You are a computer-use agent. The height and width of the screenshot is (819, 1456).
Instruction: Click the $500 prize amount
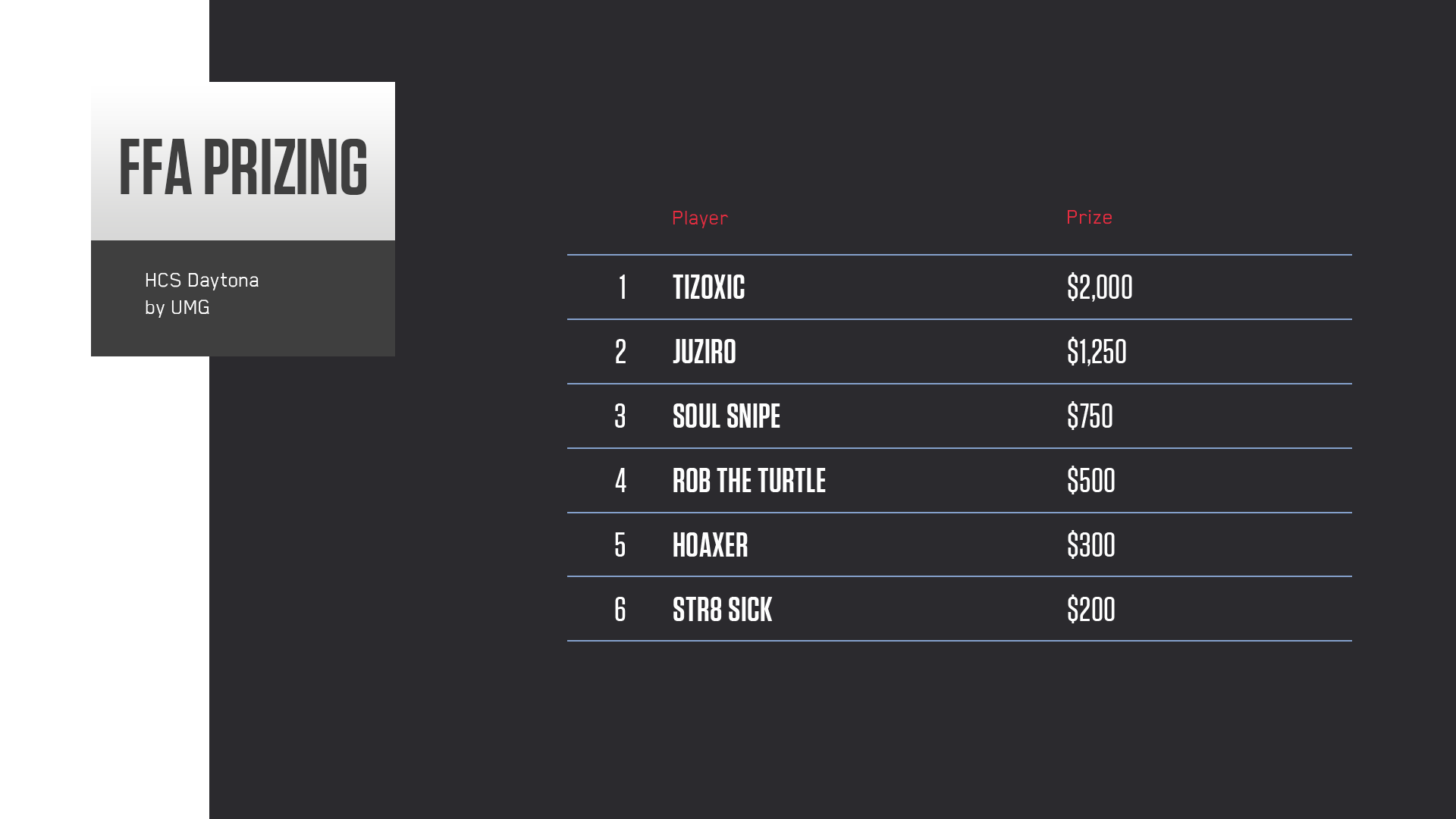tap(1090, 481)
